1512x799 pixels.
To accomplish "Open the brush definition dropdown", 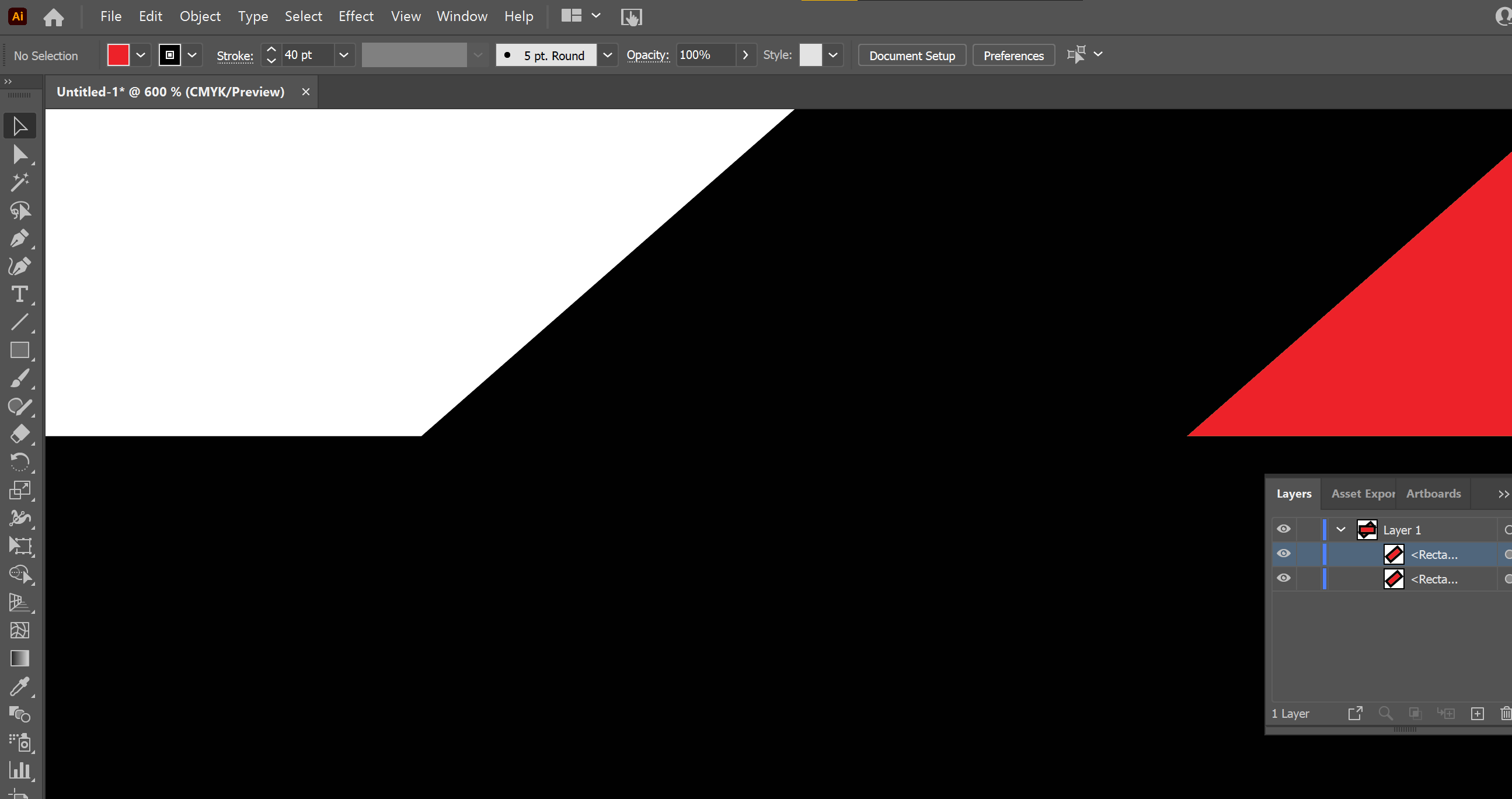I will click(x=608, y=55).
